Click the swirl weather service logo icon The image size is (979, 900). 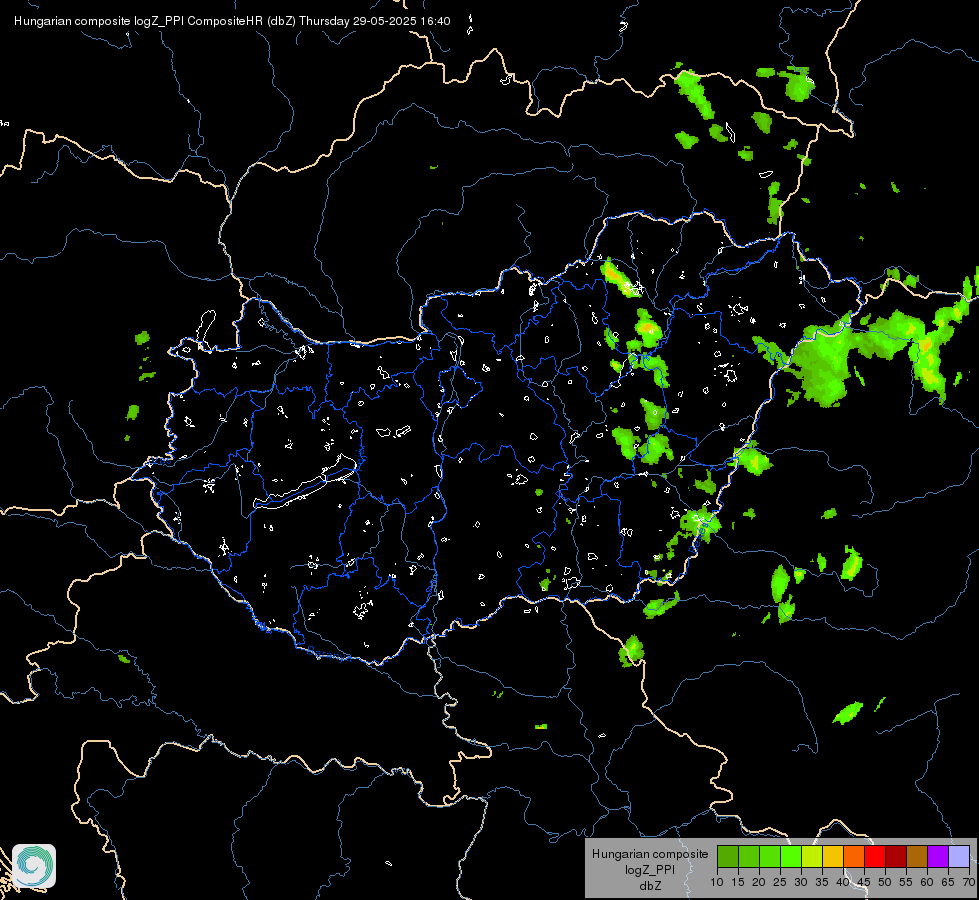(34, 866)
